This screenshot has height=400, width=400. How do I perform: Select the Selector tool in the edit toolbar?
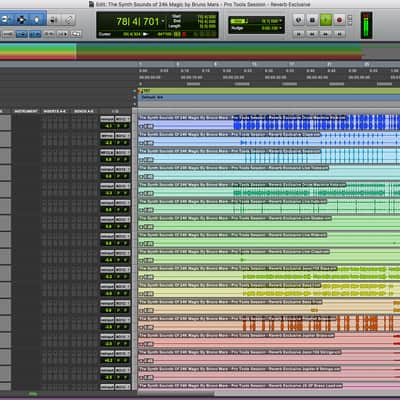(21, 20)
